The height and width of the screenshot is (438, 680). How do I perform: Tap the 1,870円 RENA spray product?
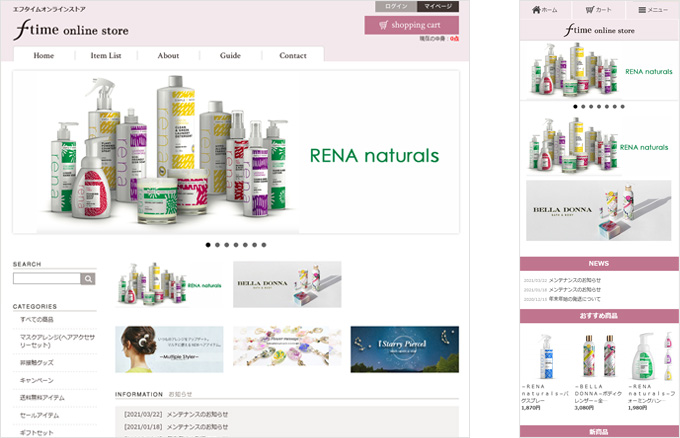(x=545, y=372)
